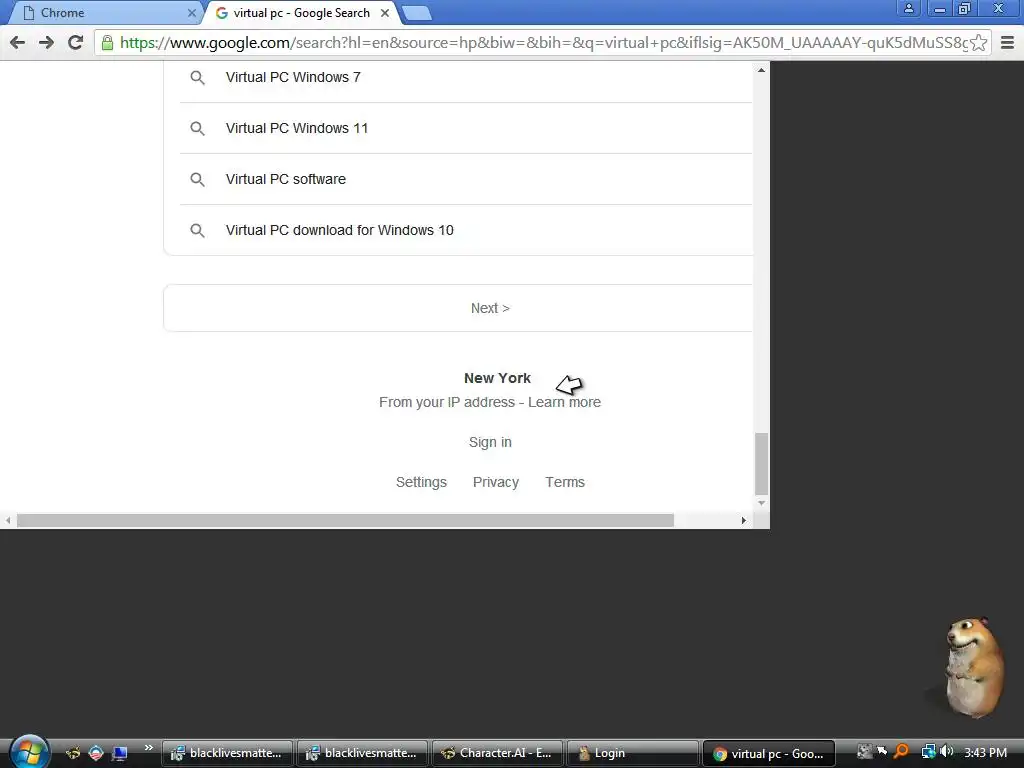This screenshot has width=1024, height=768.
Task: Click the computer monitor quick-launch icon
Action: coord(120,753)
